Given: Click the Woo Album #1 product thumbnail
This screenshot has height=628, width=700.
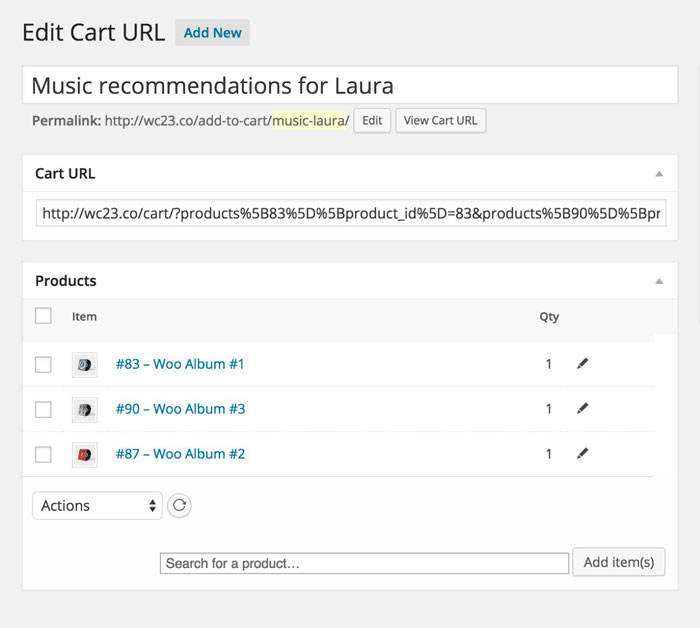Looking at the screenshot, I should (85, 365).
